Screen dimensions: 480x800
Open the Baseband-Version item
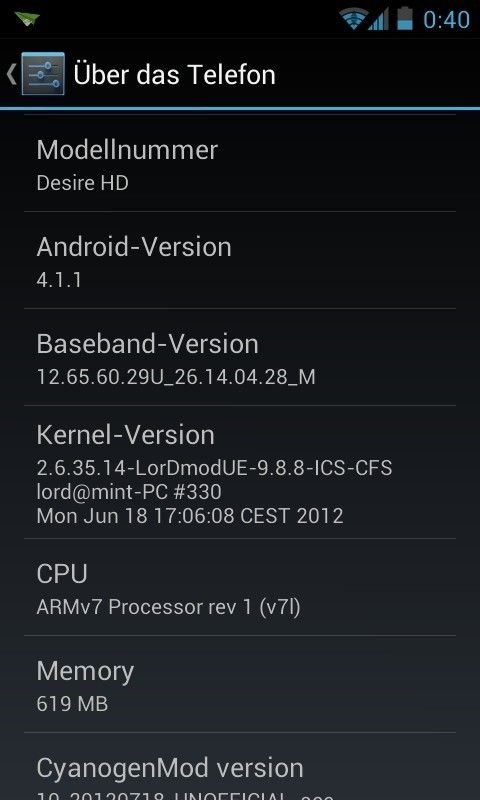tap(240, 357)
